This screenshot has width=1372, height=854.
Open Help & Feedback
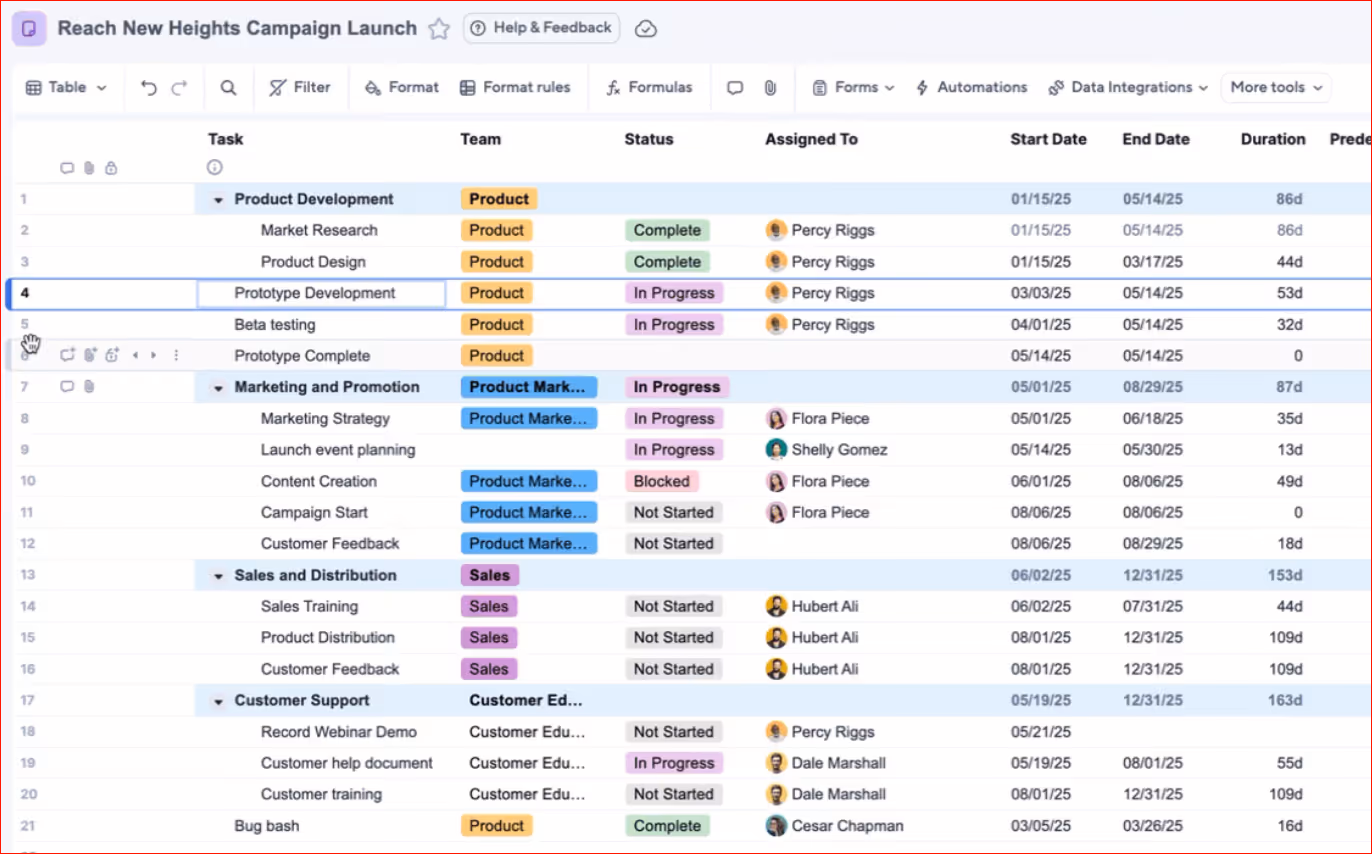(x=541, y=28)
